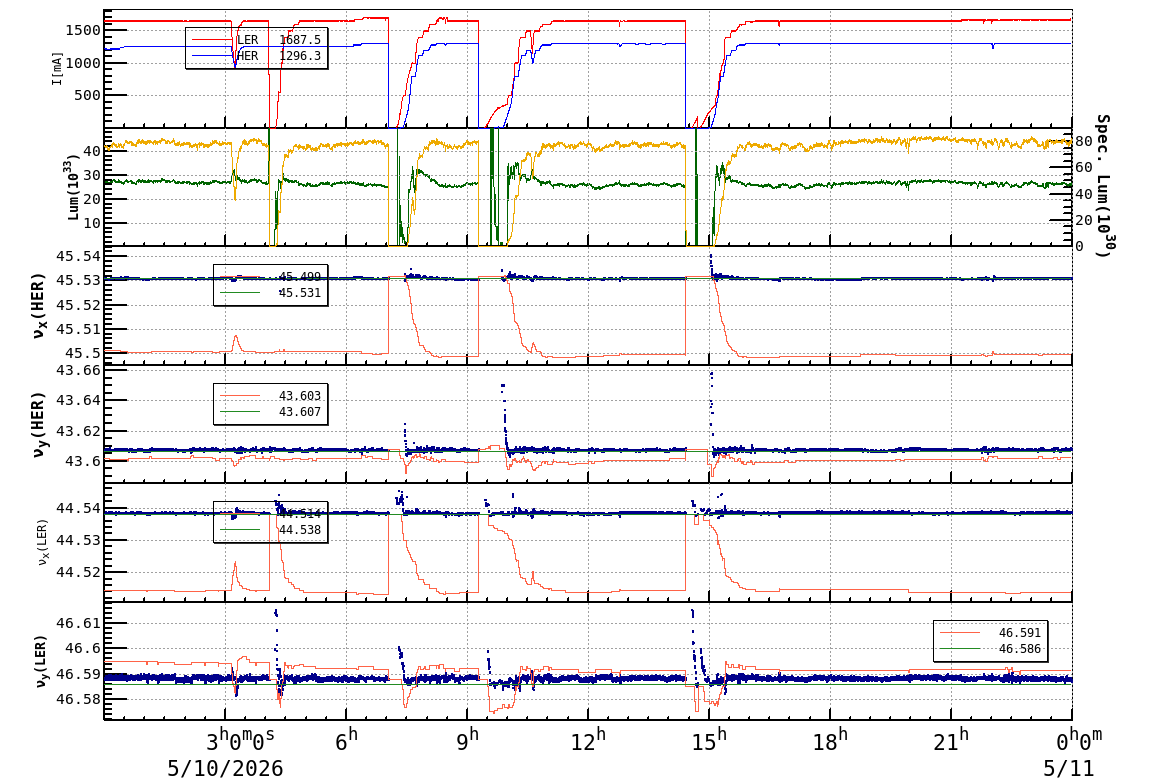Click the Lum(10^33) axis title

pyautogui.click(x=74, y=187)
